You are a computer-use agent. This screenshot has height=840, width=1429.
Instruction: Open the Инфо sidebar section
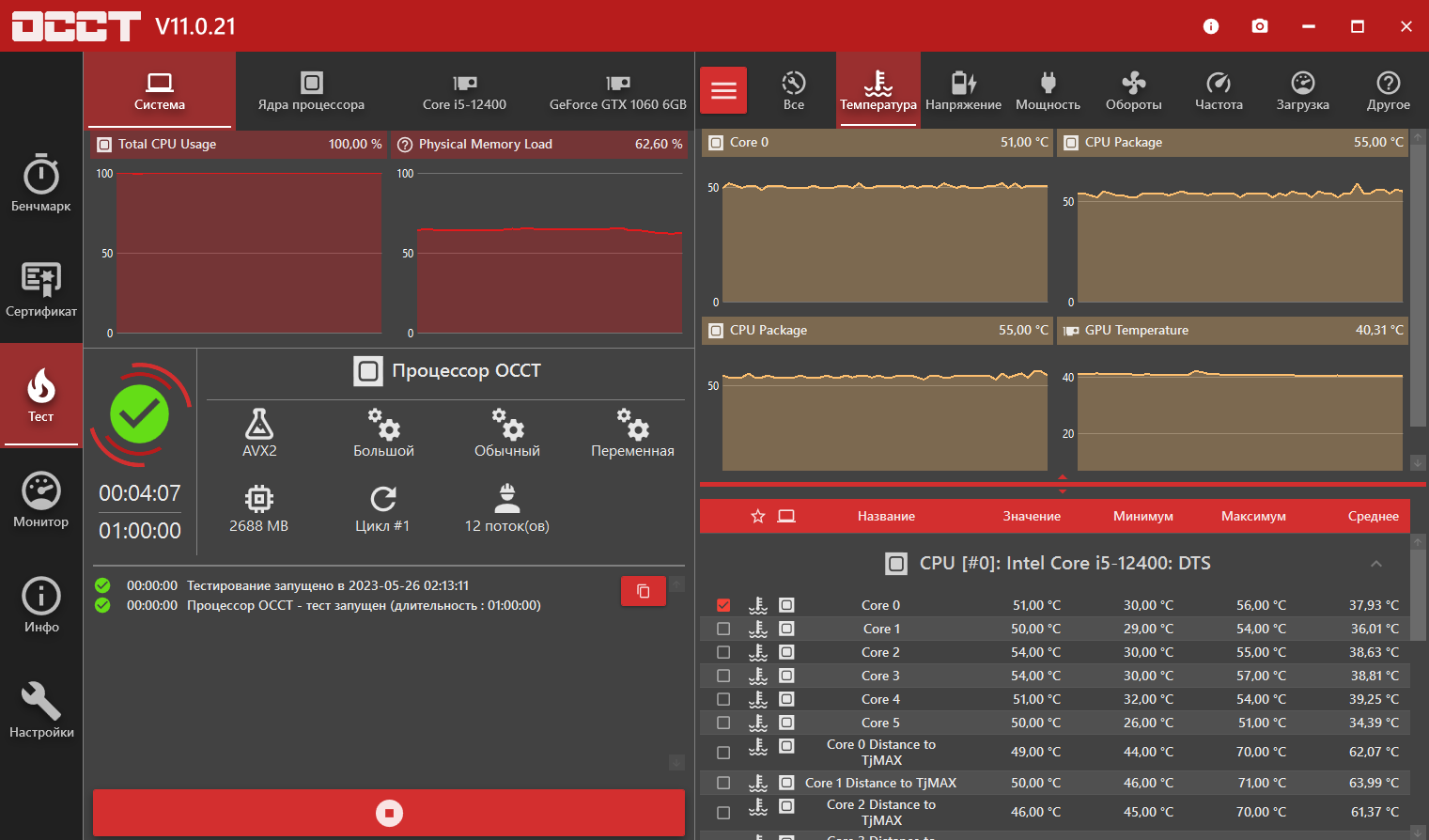(40, 605)
